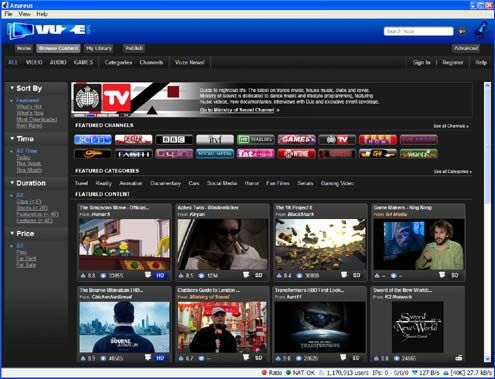Screen dimensions: 495x379
Task: Click in the Search Vuze field
Action: [418, 31]
